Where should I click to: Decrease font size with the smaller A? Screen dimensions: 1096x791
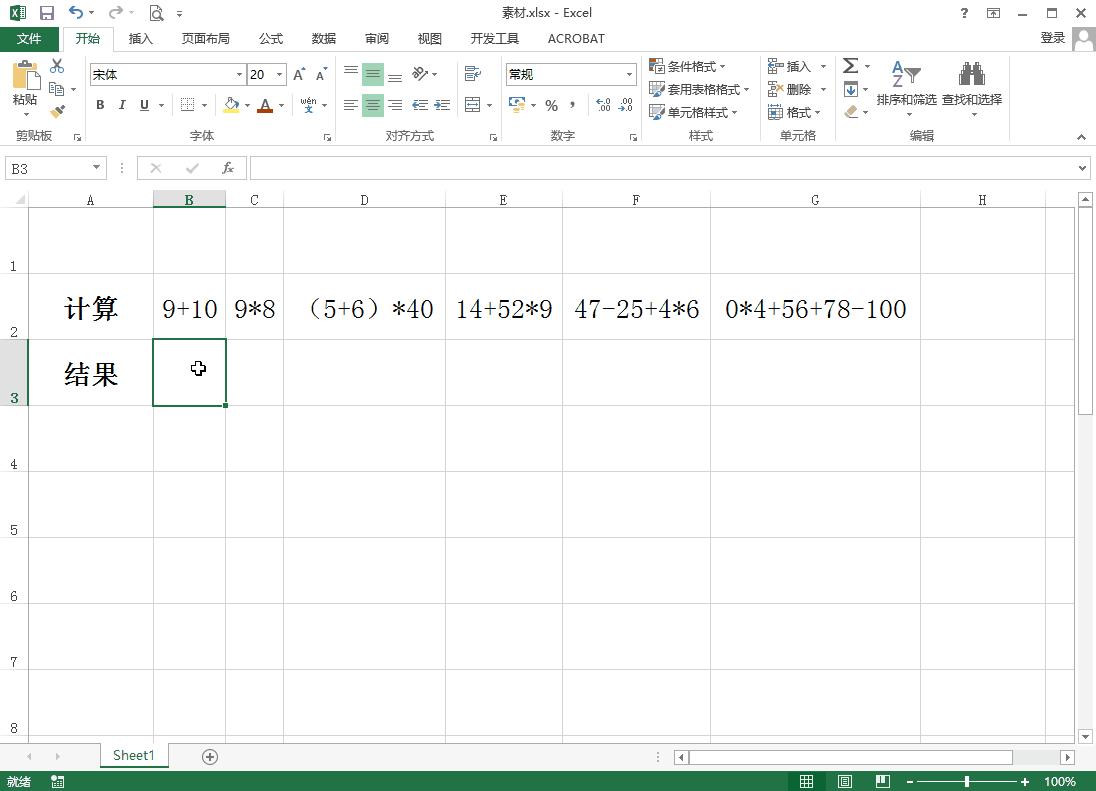click(321, 75)
